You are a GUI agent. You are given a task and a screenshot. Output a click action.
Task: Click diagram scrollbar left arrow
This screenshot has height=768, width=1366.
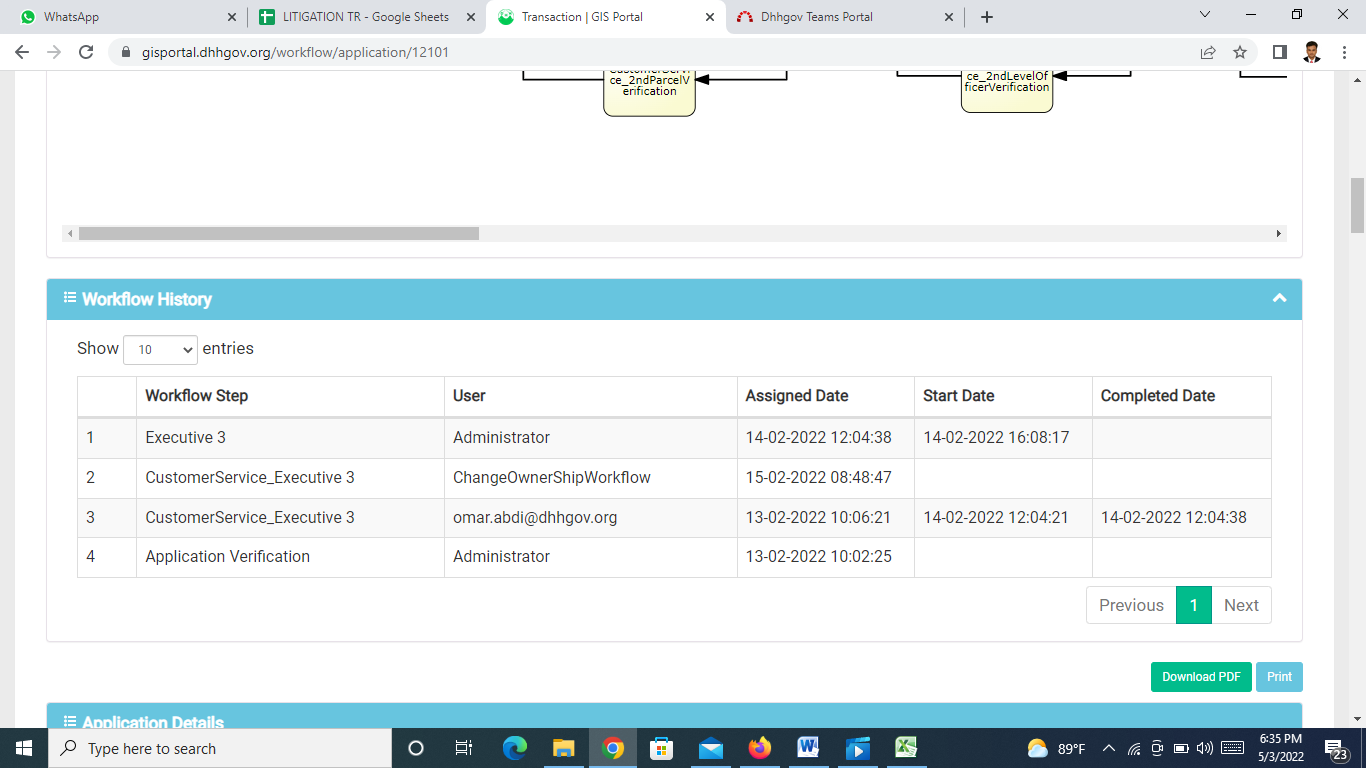(70, 234)
